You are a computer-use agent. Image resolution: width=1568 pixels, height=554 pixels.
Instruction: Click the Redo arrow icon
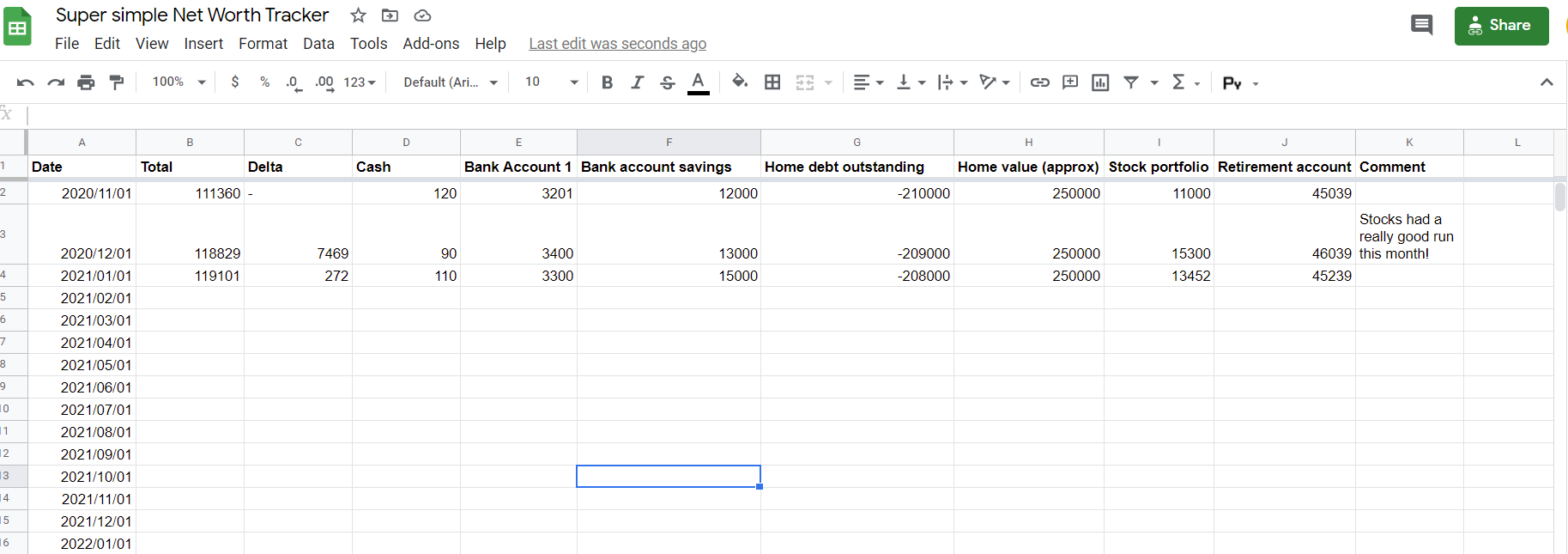tap(56, 82)
